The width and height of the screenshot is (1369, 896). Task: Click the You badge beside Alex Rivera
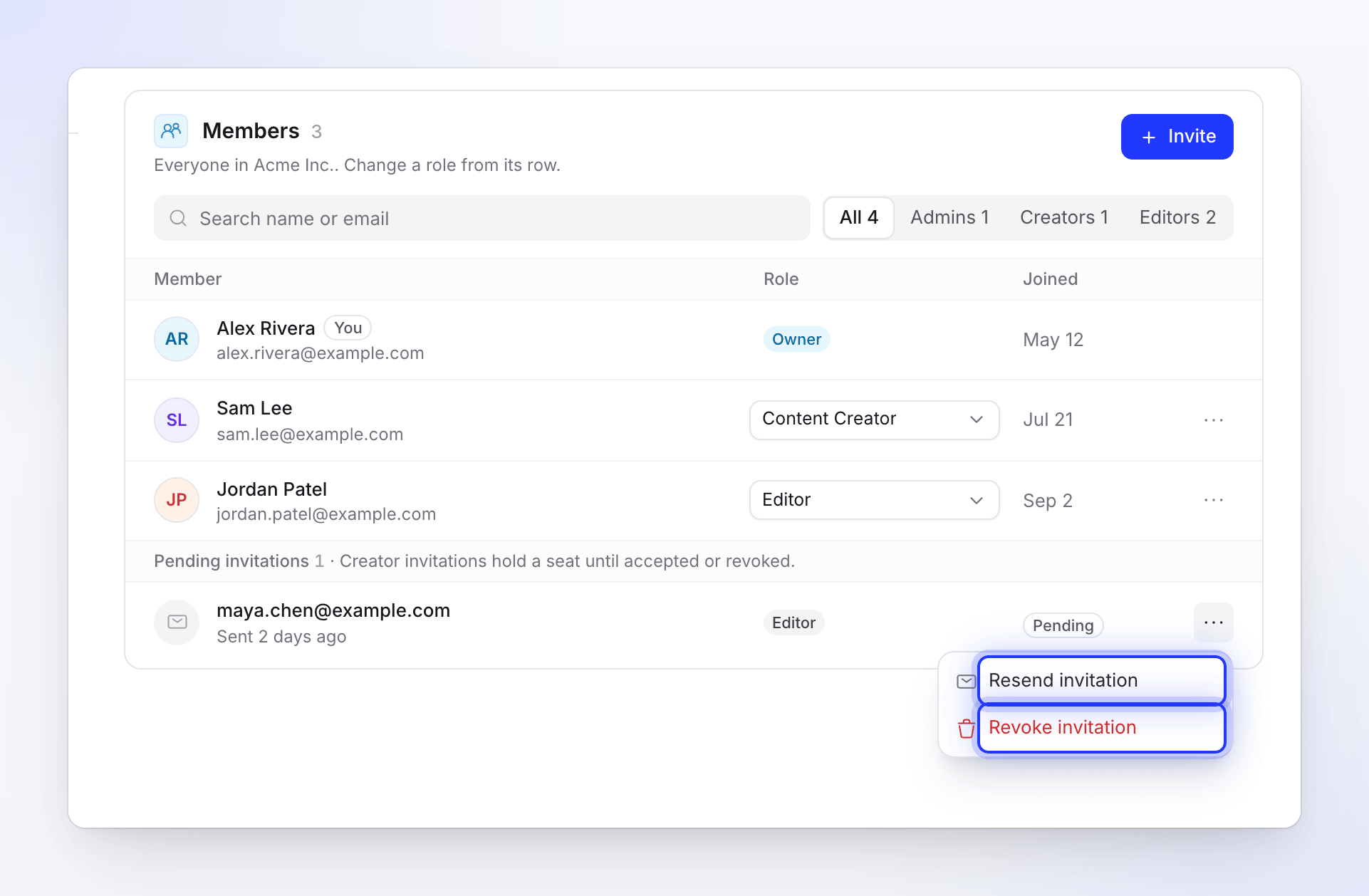pos(348,328)
